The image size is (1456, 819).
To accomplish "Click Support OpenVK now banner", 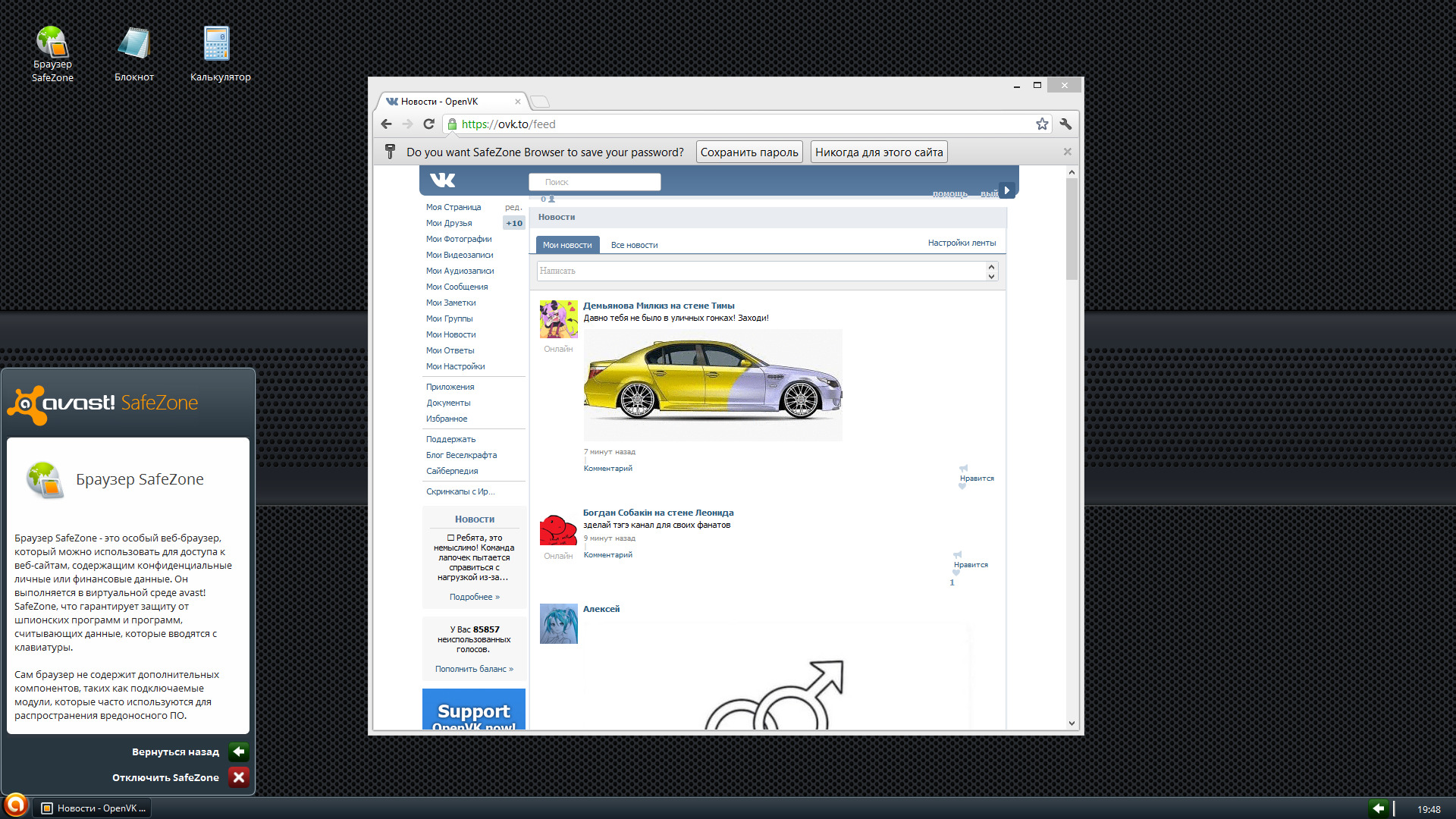I will click(474, 710).
